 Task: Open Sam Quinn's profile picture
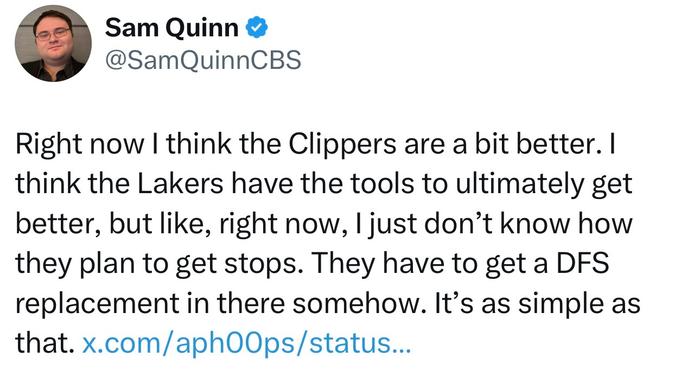[x=53, y=43]
